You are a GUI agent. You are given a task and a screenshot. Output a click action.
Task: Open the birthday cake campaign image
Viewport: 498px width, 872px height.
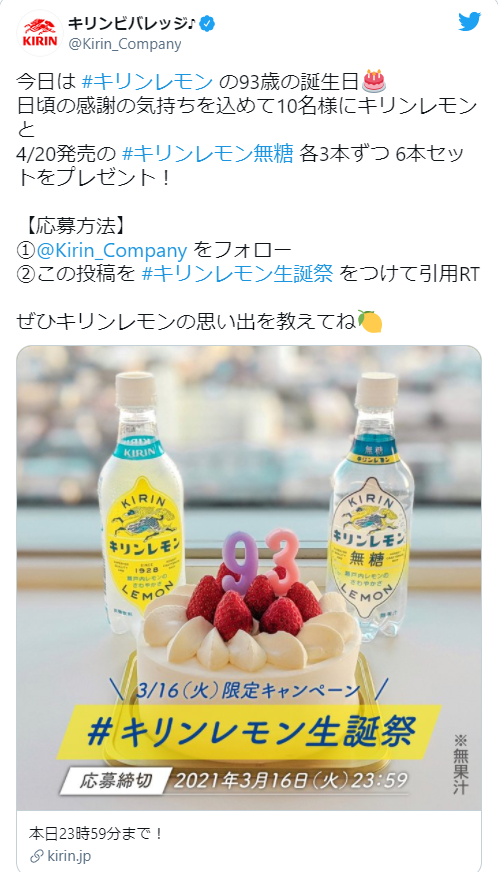pos(249,578)
